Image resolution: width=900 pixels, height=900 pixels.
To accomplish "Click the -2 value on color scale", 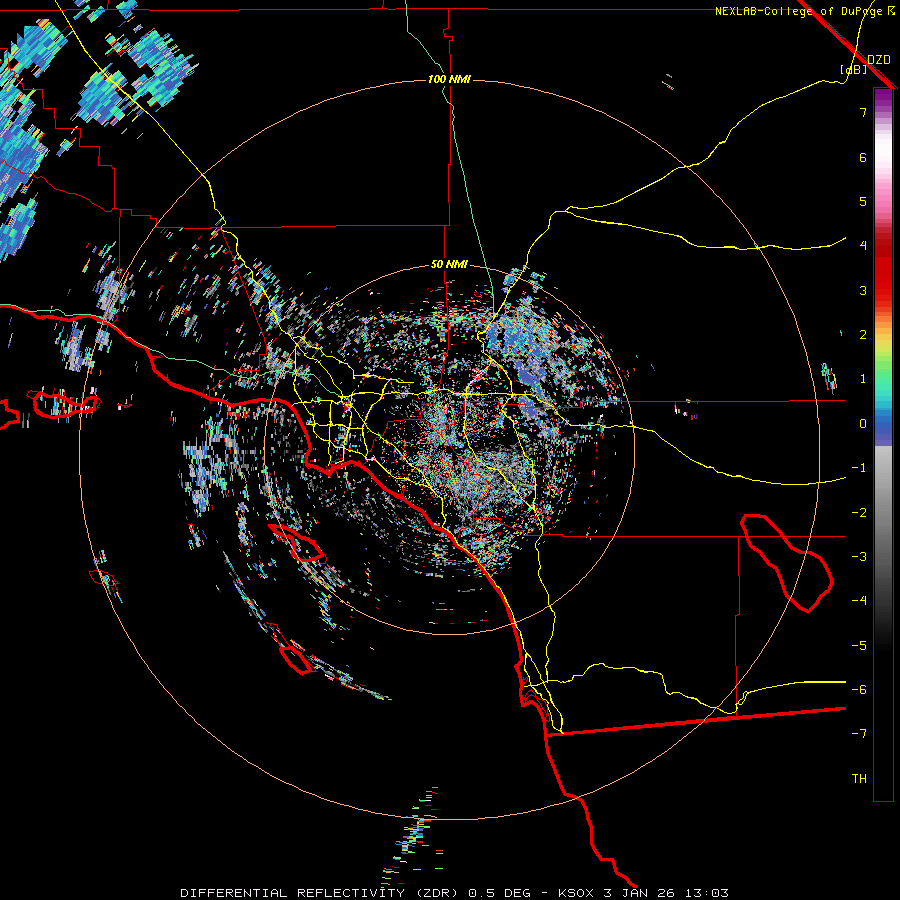I will [x=859, y=513].
